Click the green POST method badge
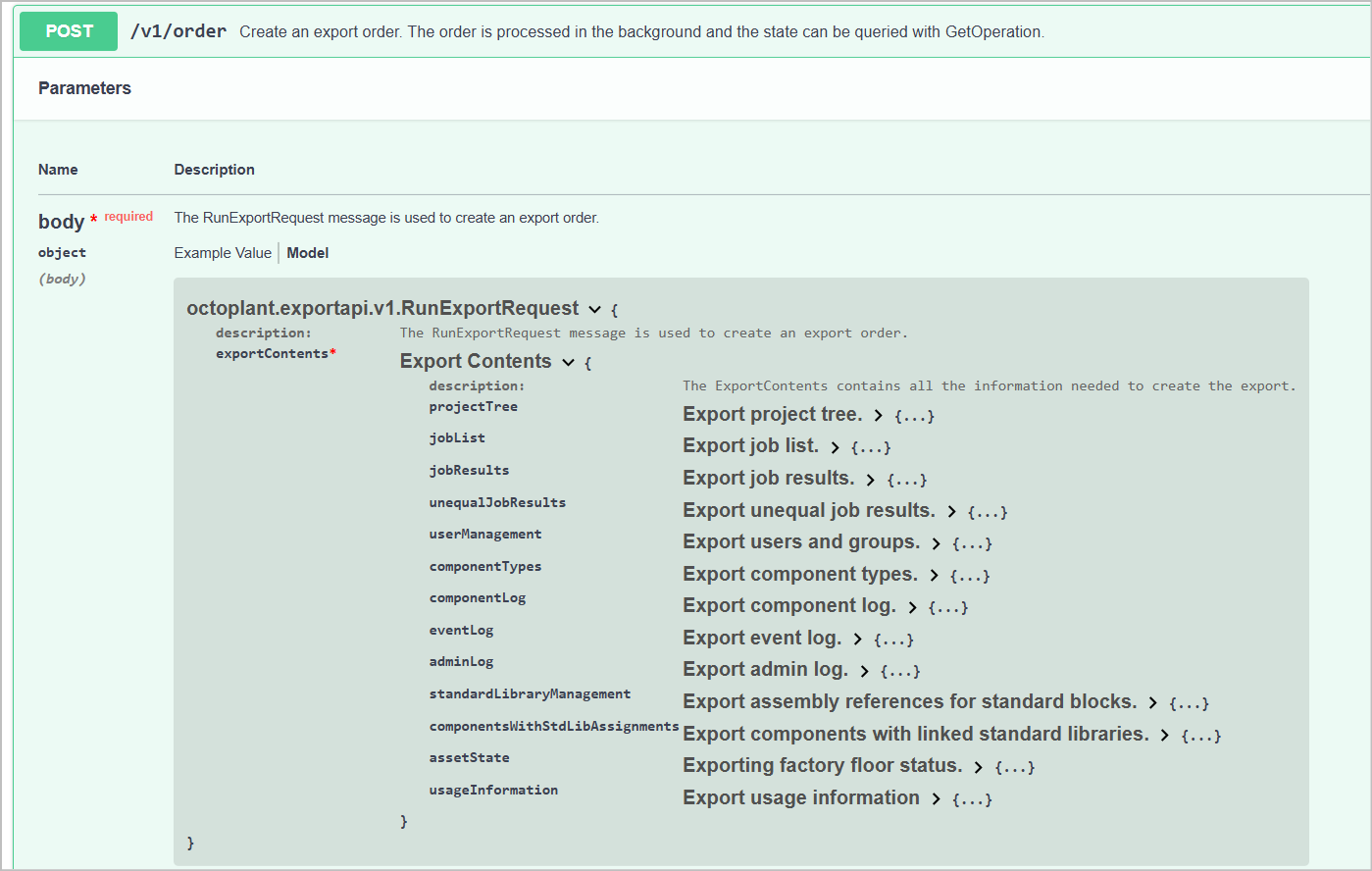 (69, 31)
